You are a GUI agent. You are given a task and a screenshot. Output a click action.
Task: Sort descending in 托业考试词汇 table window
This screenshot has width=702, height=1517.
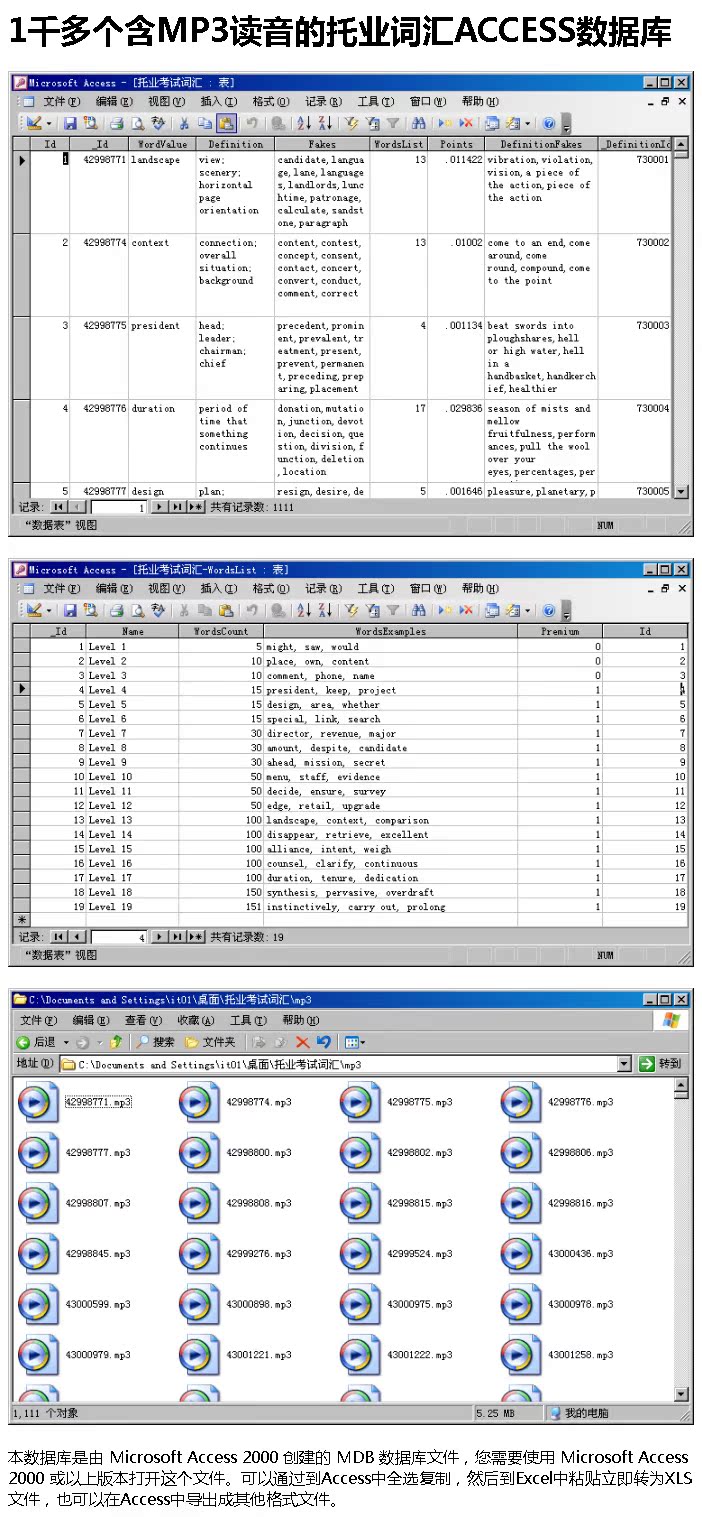pyautogui.click(x=325, y=123)
